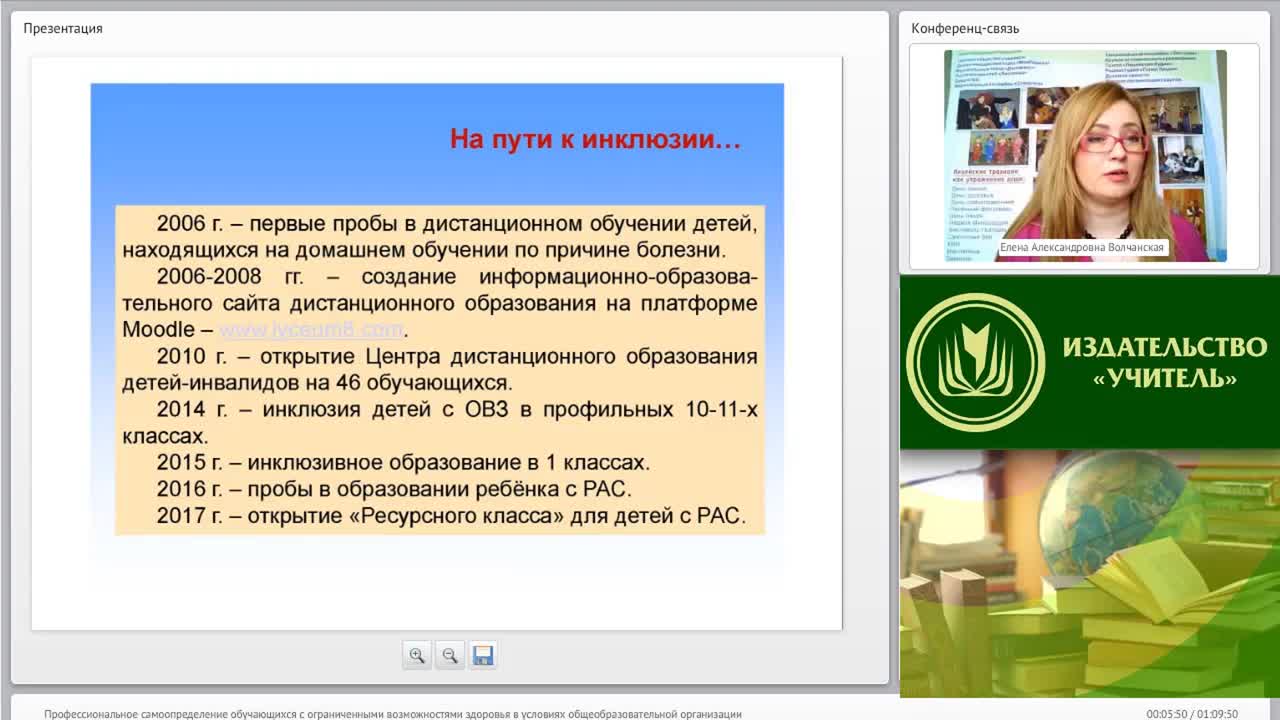
Task: Click the speaker name Елена Александровна Волчанская
Action: click(x=1082, y=247)
